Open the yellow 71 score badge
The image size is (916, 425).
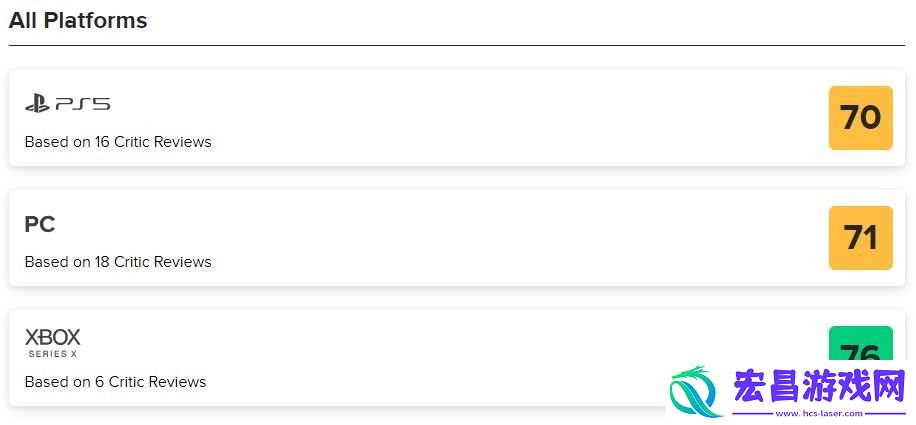(x=861, y=238)
